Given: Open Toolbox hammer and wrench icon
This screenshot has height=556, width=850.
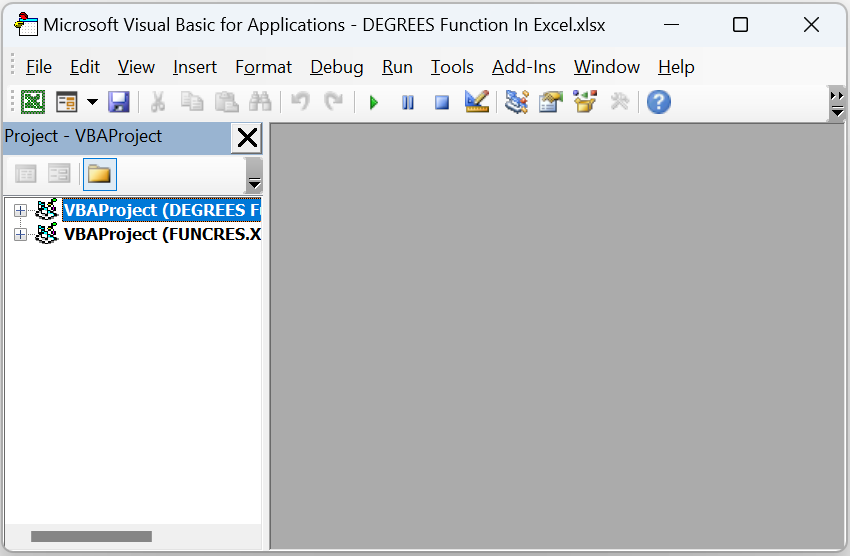Looking at the screenshot, I should pos(620,102).
